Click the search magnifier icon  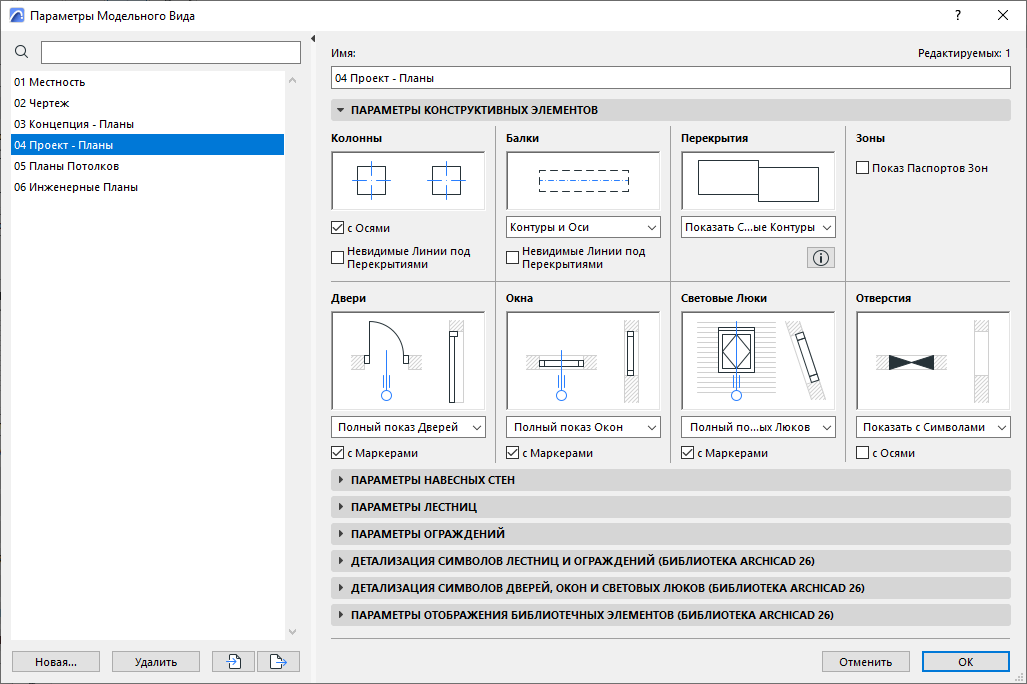pos(21,51)
